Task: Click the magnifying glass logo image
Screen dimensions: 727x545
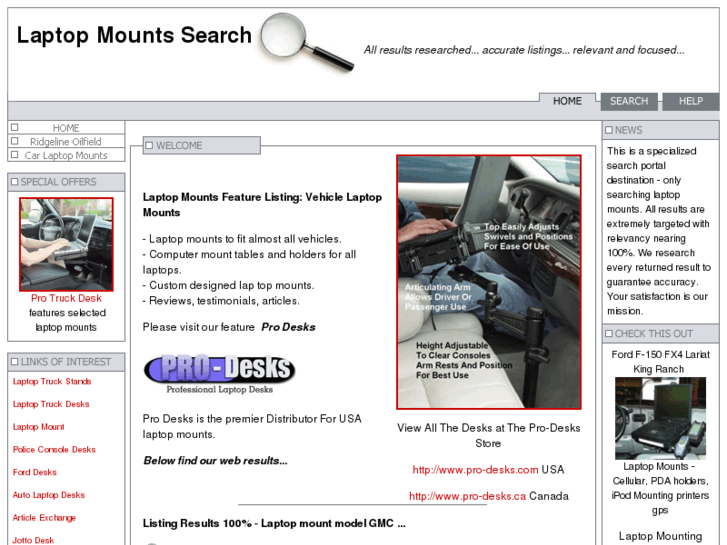Action: click(306, 42)
